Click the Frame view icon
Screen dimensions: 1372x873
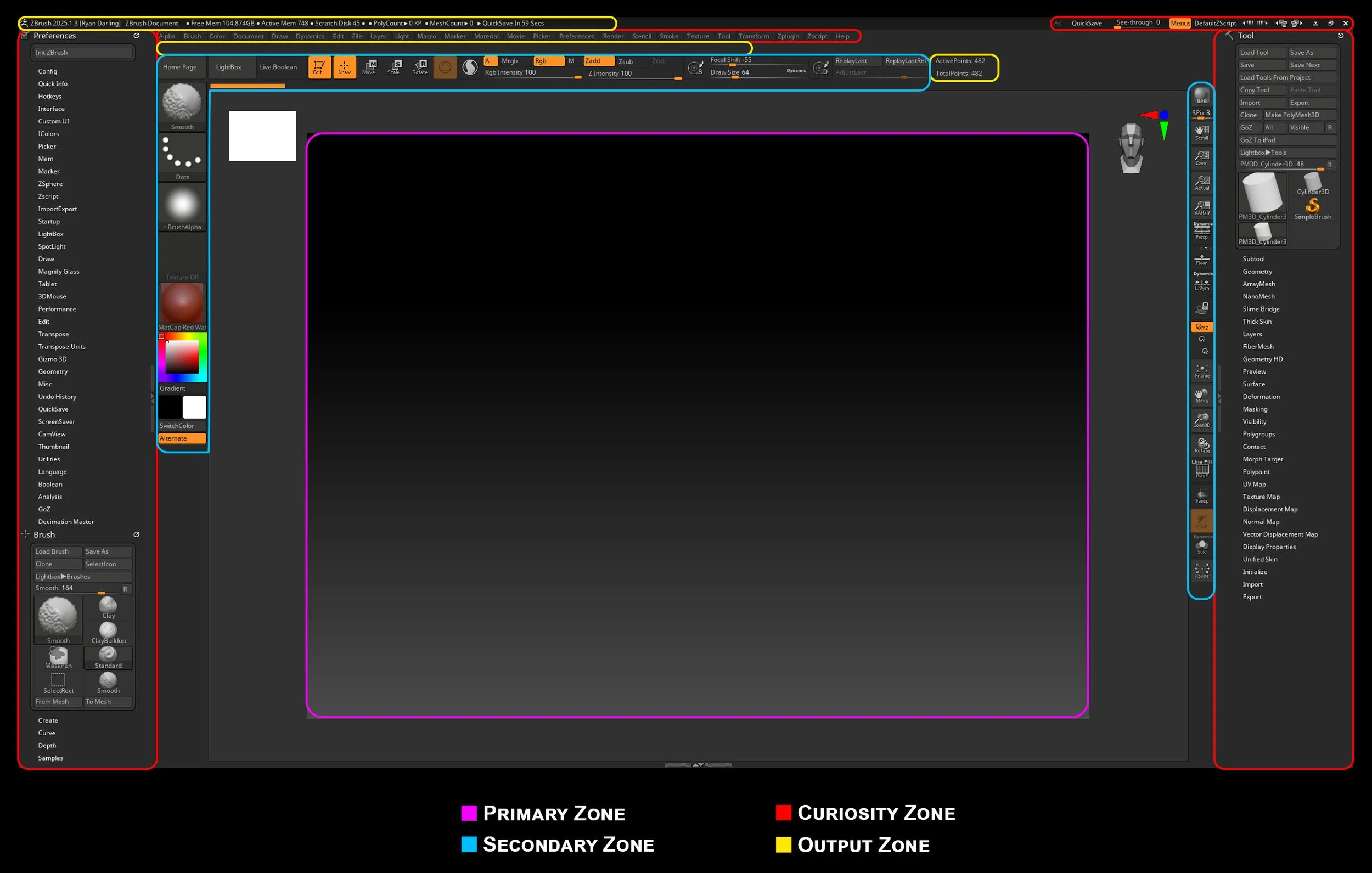tap(1202, 371)
